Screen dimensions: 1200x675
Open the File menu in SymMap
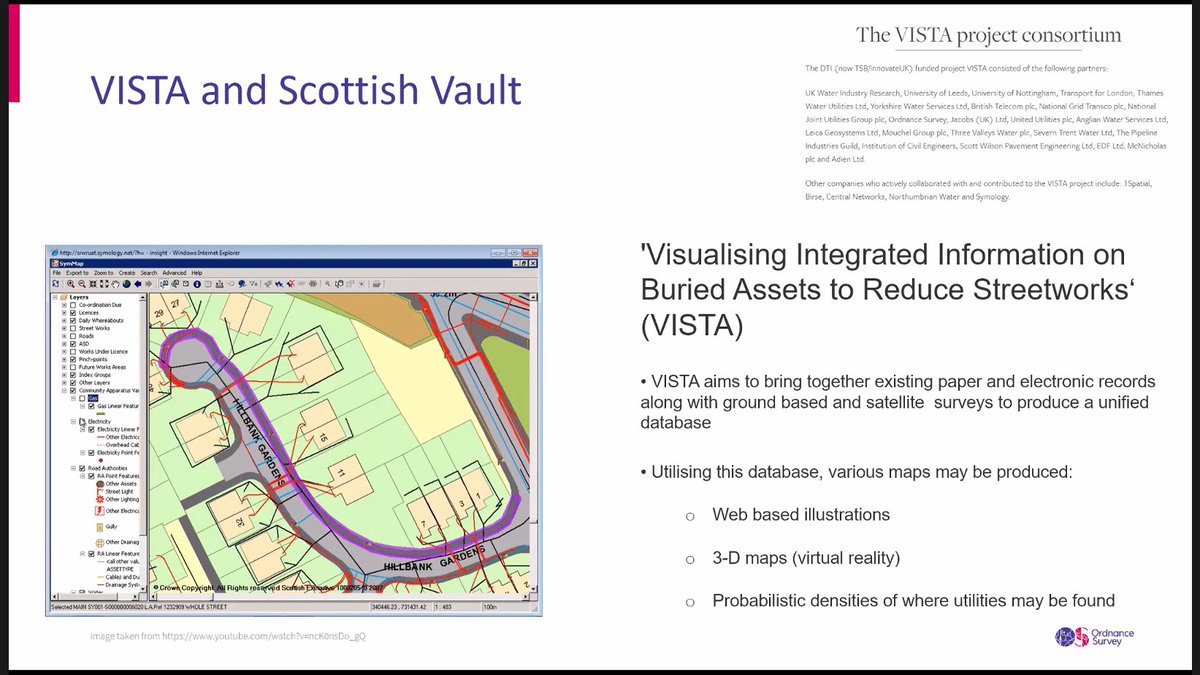tap(56, 272)
